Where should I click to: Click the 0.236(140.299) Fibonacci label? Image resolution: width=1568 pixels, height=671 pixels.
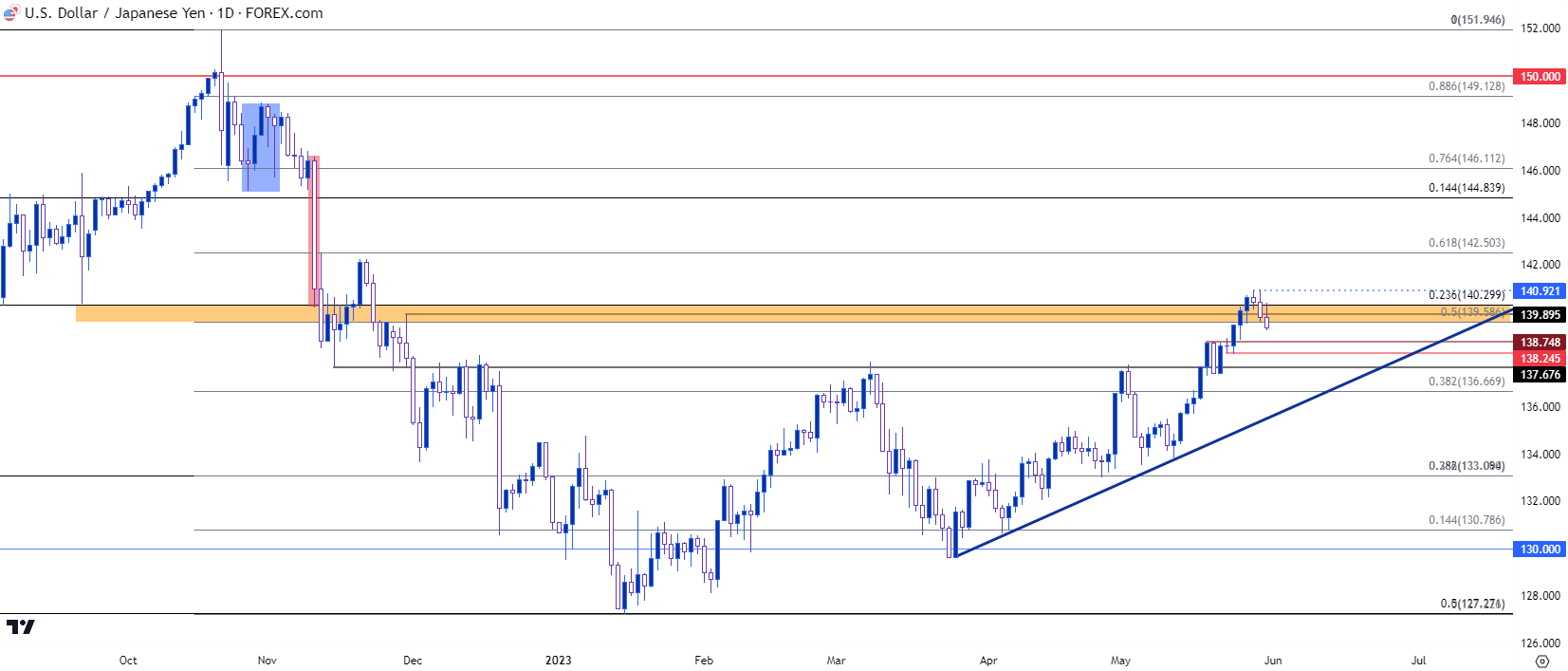click(1467, 295)
